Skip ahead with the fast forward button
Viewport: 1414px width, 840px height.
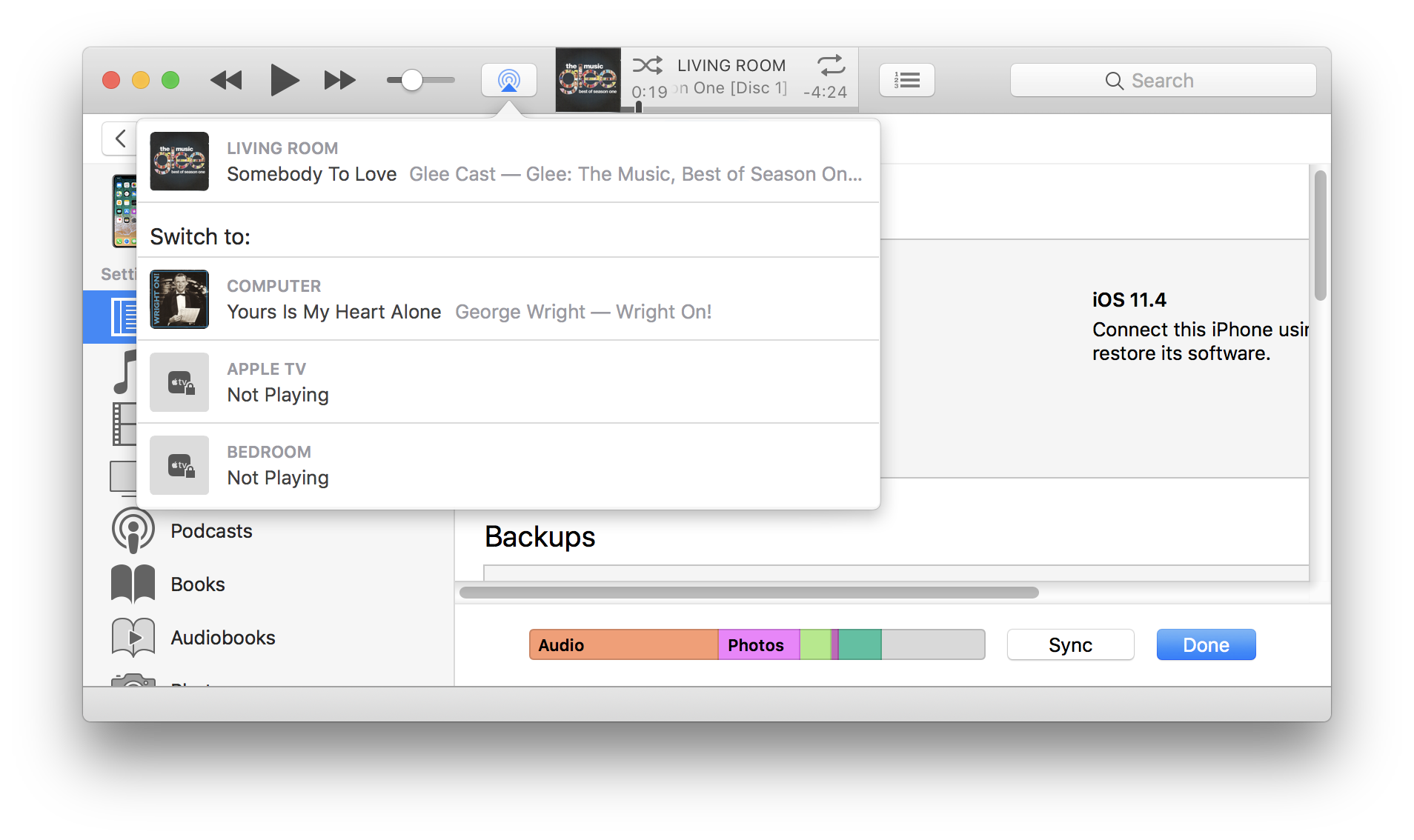point(340,80)
